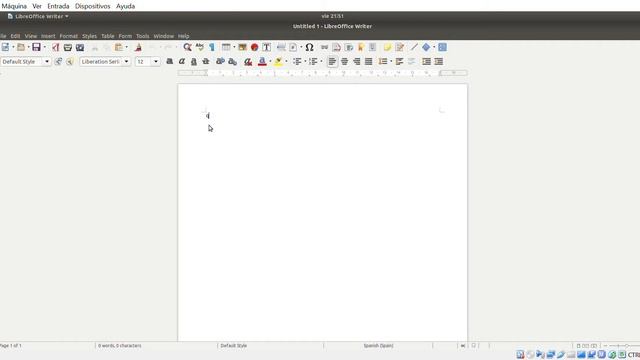Set line spacing icon

coord(383,62)
